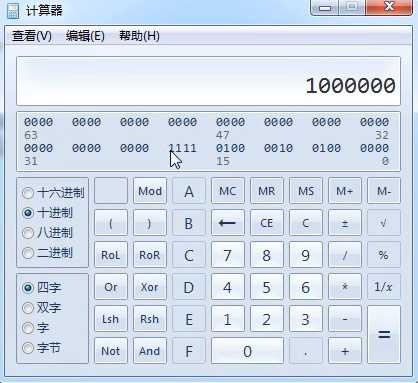
Task: Add to memory with M+
Action: tap(345, 191)
